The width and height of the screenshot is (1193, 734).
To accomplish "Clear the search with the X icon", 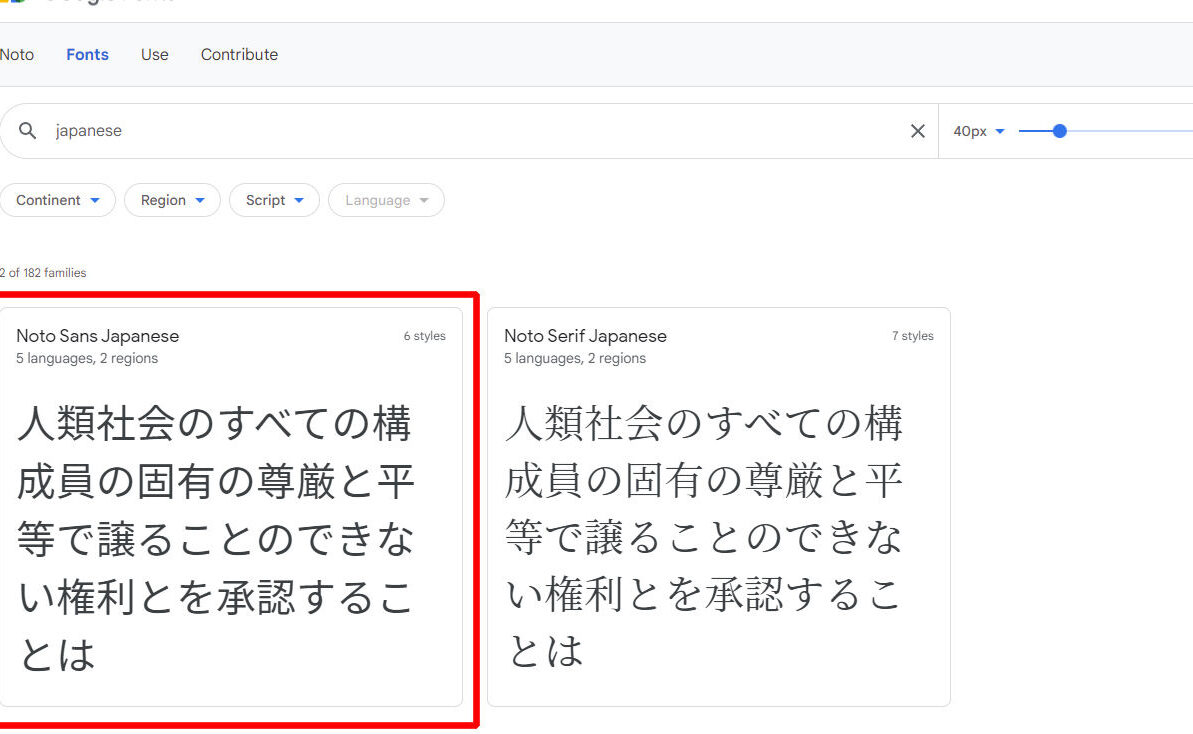I will 917,131.
